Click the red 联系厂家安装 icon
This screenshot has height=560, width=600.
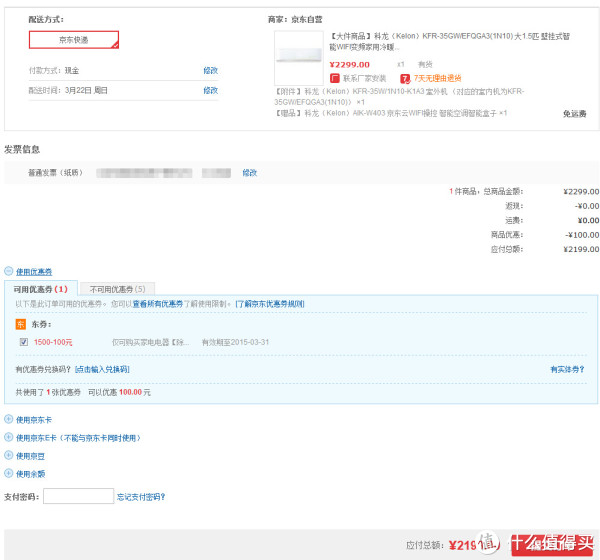coord(335,78)
